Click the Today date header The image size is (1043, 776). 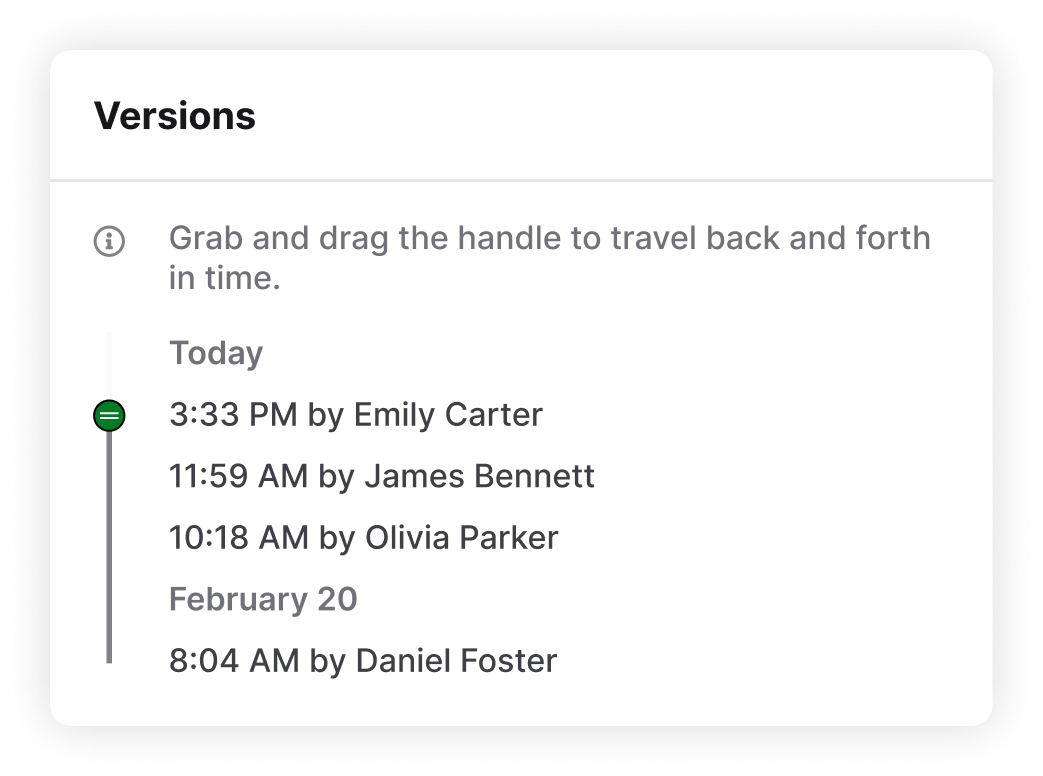(216, 353)
